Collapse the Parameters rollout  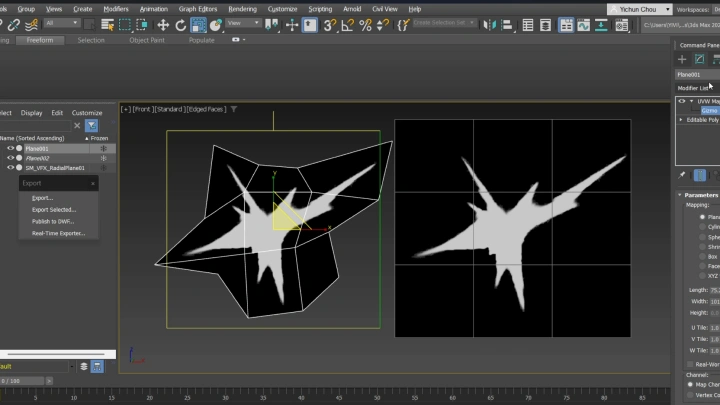[x=680, y=195]
